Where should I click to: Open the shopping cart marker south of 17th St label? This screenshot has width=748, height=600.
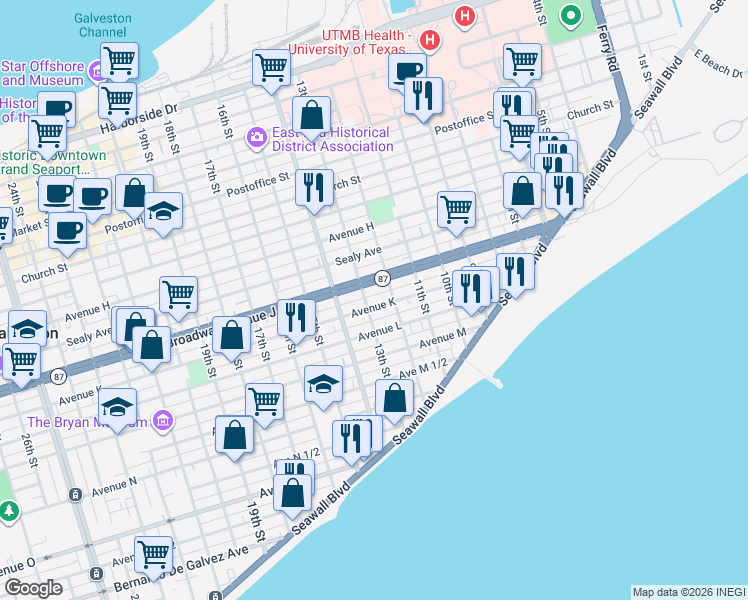coord(264,402)
